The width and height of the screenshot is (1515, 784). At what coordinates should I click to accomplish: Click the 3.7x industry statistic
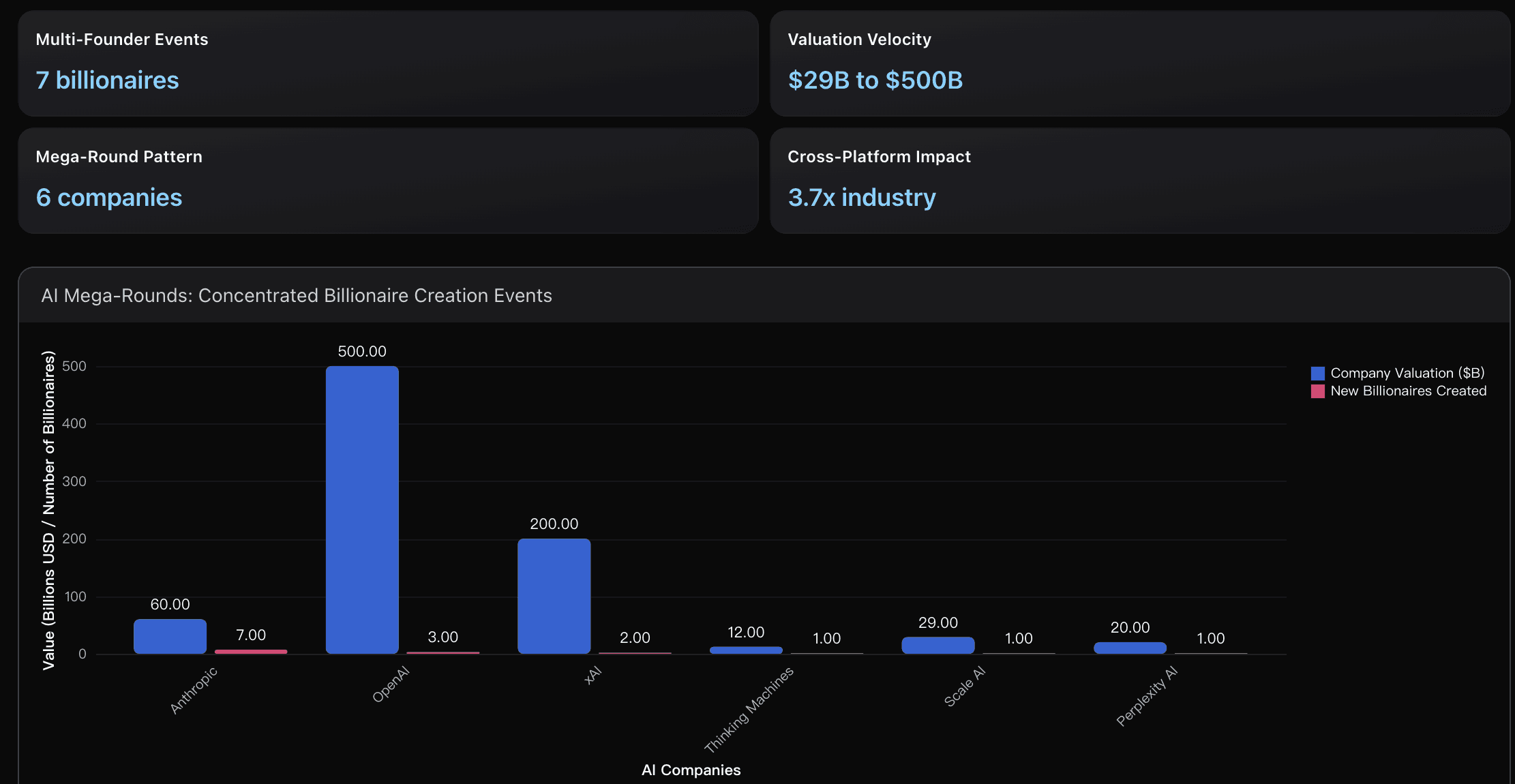coord(862,197)
